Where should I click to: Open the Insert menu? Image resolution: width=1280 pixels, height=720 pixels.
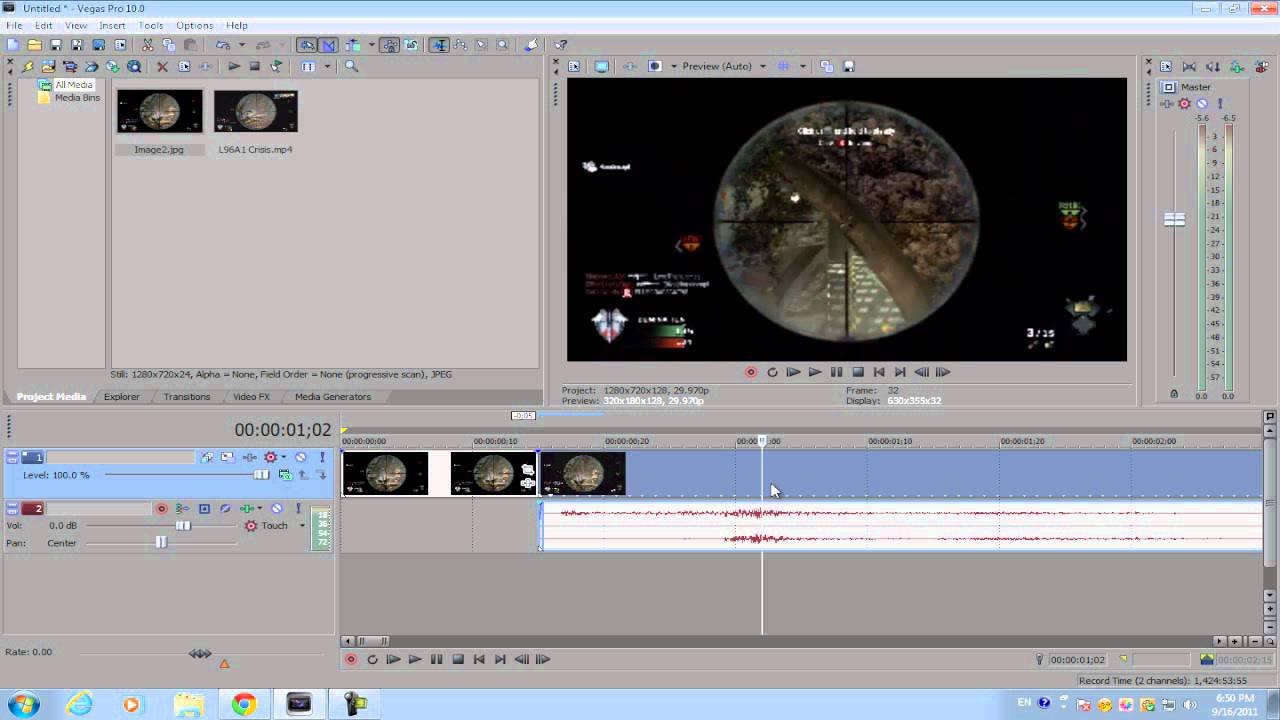tap(112, 25)
